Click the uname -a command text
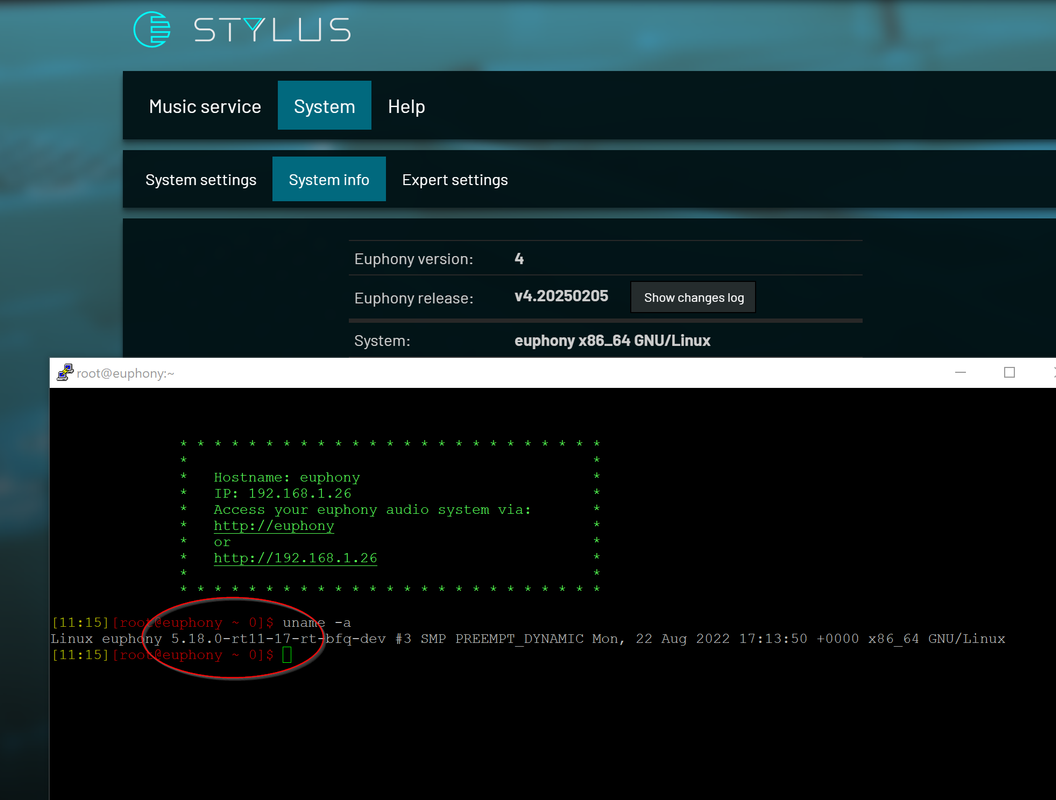Viewport: 1056px width, 800px height. click(x=317, y=623)
